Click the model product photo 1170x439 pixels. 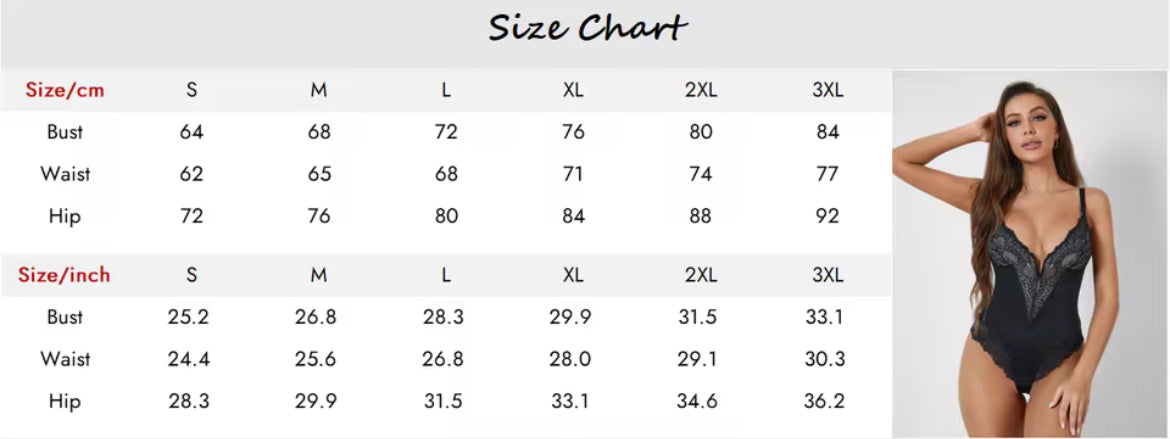[x=1030, y=254]
